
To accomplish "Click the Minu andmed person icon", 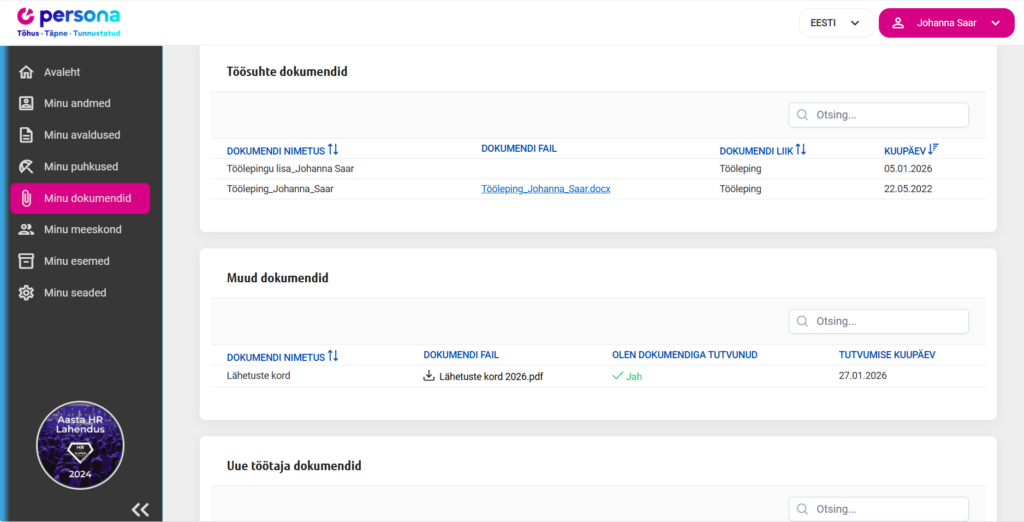I will coord(27,104).
